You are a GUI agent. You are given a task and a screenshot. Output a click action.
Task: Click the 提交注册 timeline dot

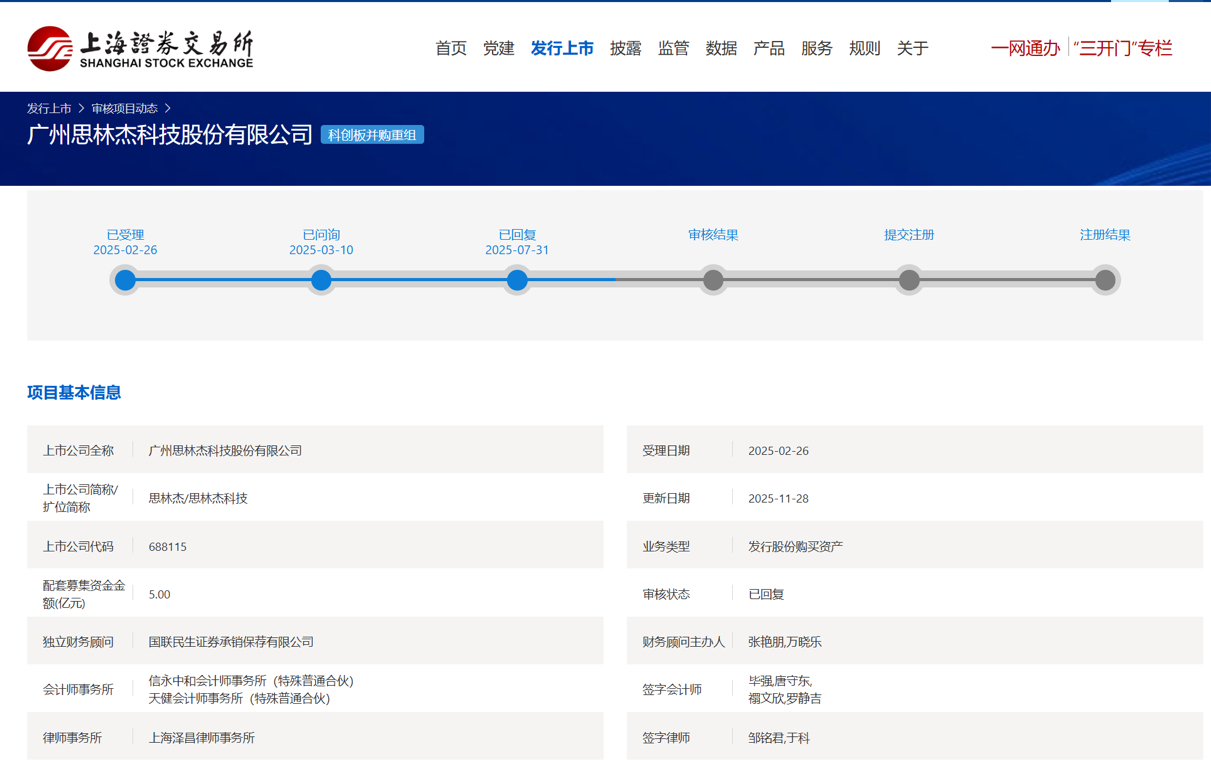[x=909, y=281]
